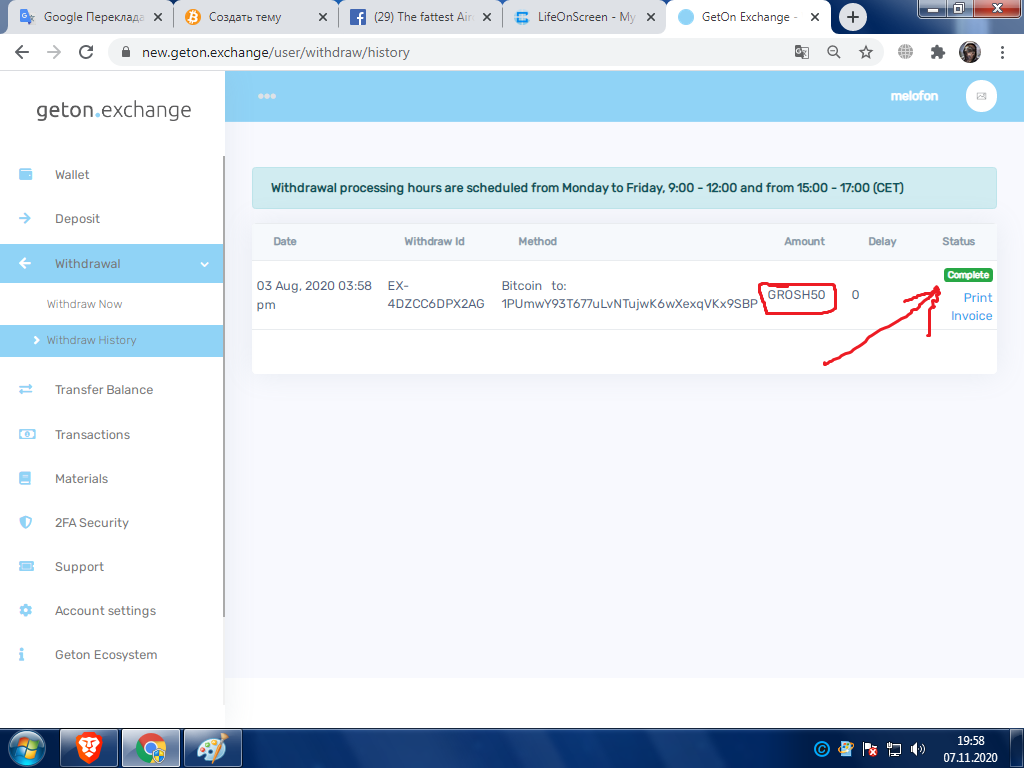1024x768 pixels.
Task: Click the translate page icon
Action: 802,52
